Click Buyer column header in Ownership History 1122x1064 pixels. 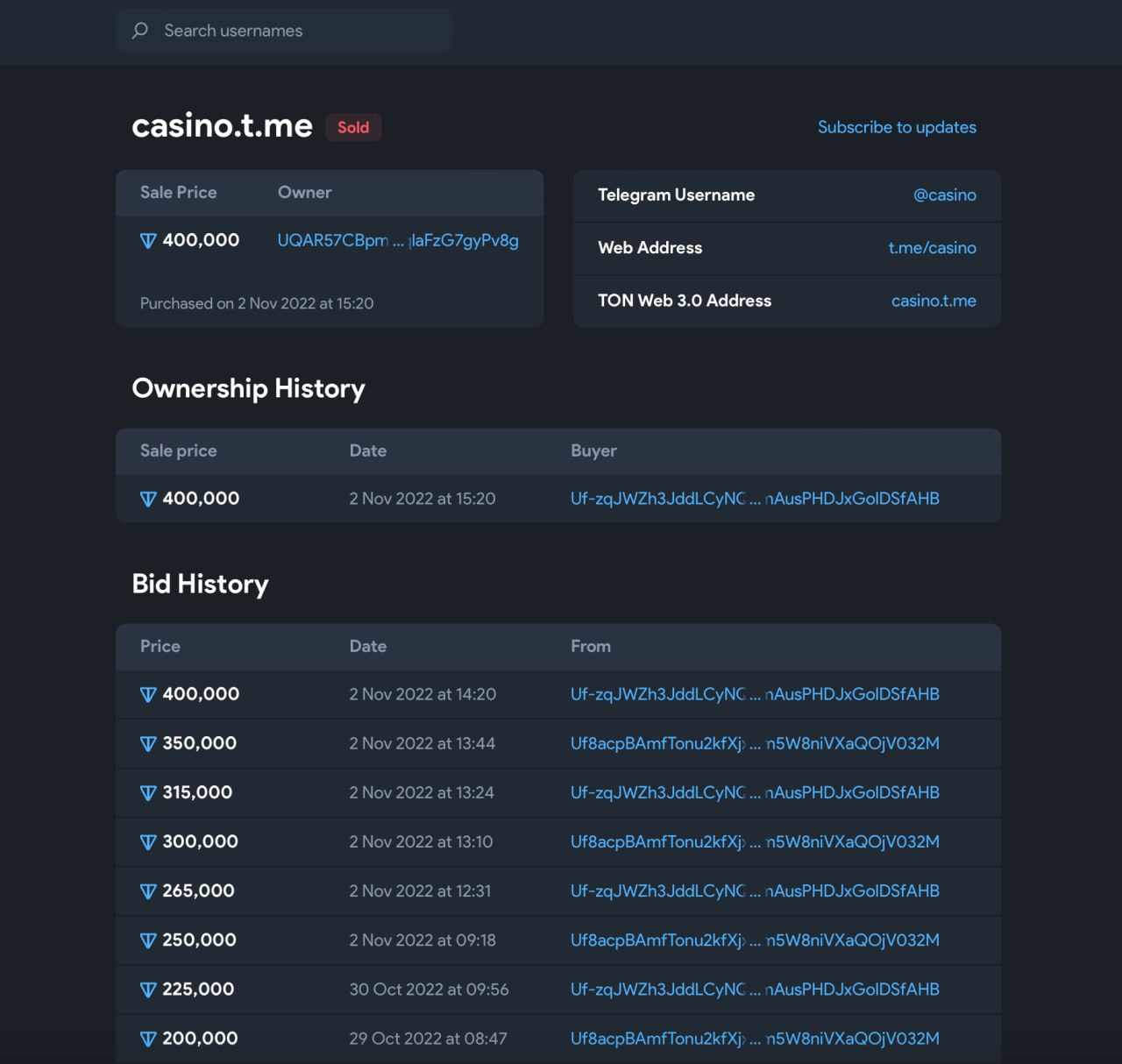point(593,450)
